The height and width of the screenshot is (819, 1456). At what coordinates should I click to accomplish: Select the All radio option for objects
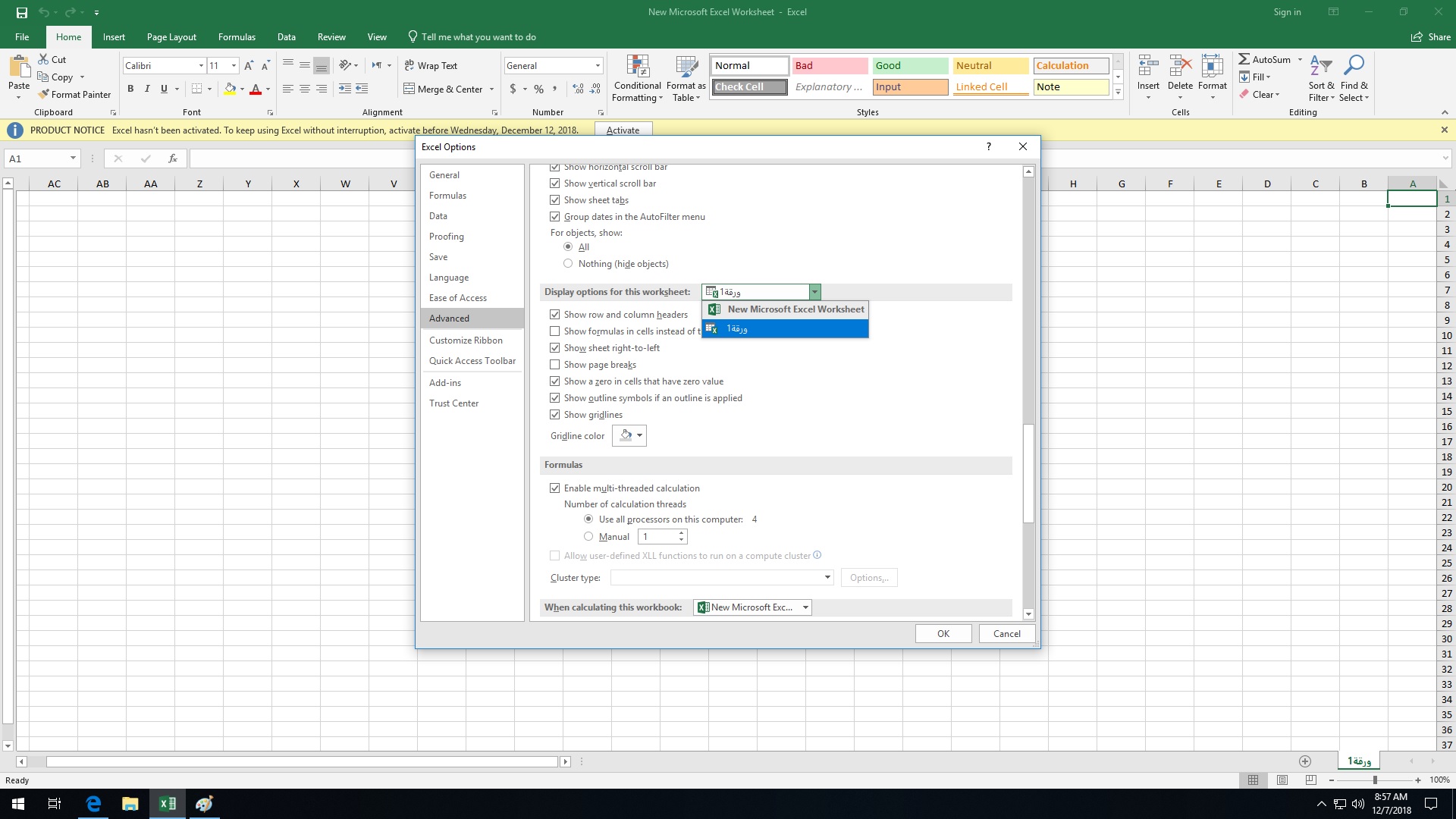pyautogui.click(x=568, y=247)
